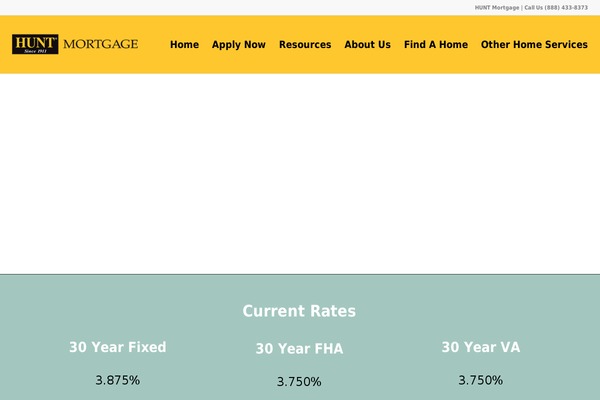Click the black HUNT logo badge
600x400 pixels.
(x=35, y=42)
